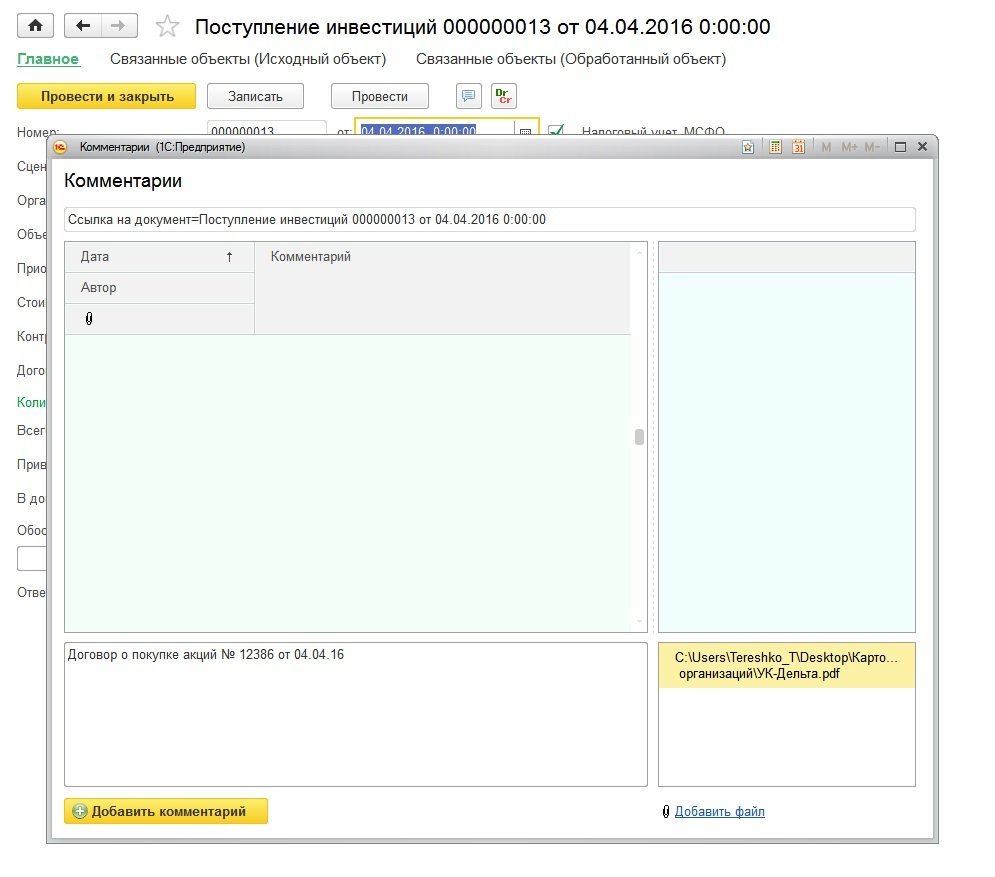Open Связанные объекты (Обработанный объект) tab
The height and width of the screenshot is (877, 995).
(x=571, y=59)
